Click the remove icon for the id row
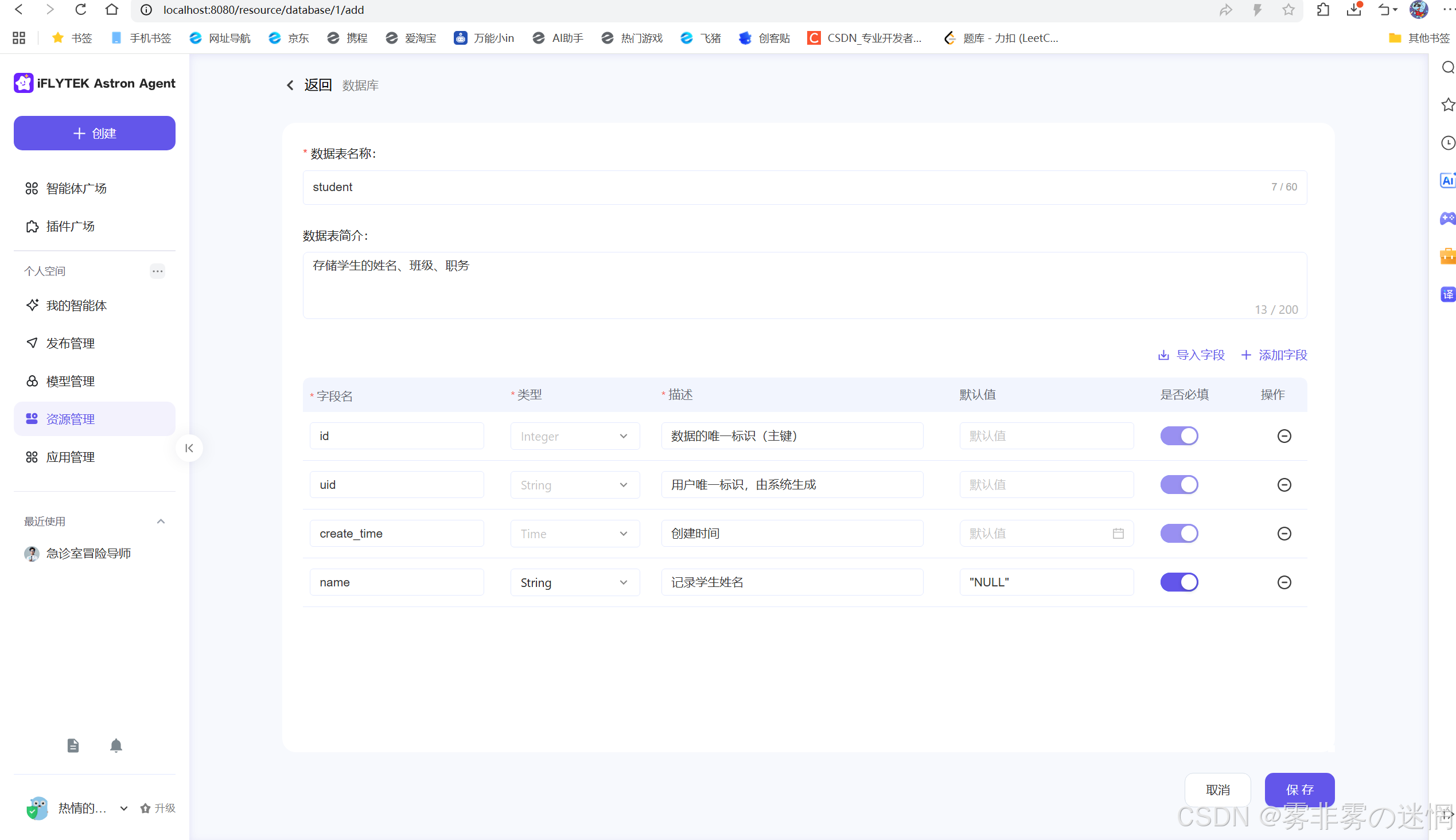 (1283, 436)
